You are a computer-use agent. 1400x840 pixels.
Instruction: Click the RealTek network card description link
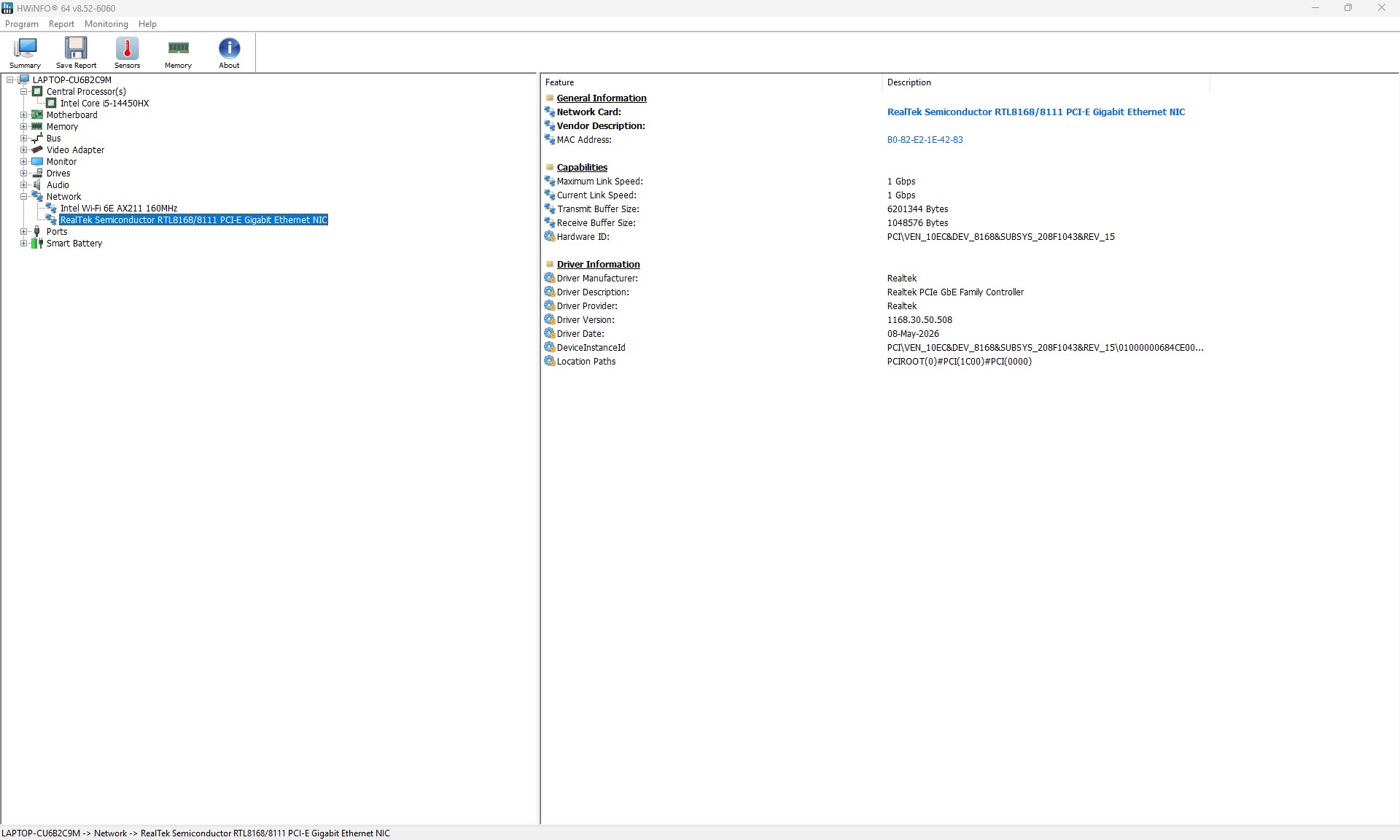[1036, 112]
